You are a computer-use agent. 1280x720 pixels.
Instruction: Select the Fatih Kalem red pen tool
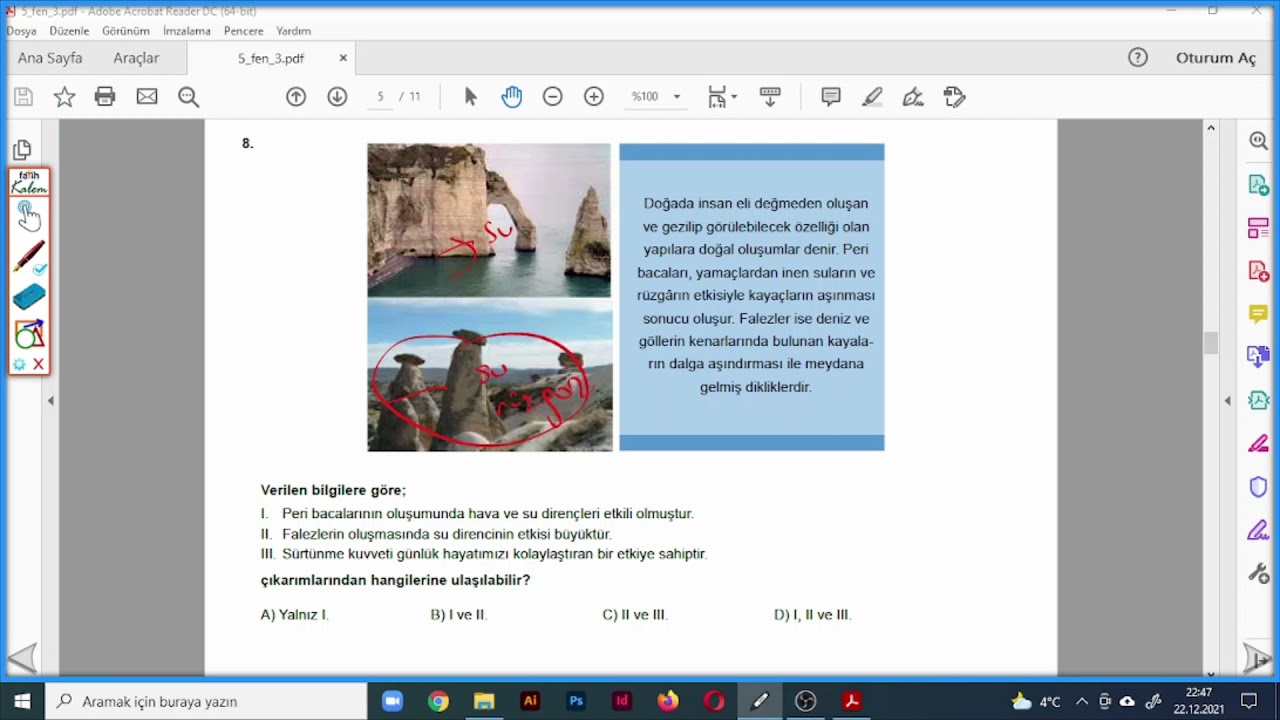click(29, 256)
